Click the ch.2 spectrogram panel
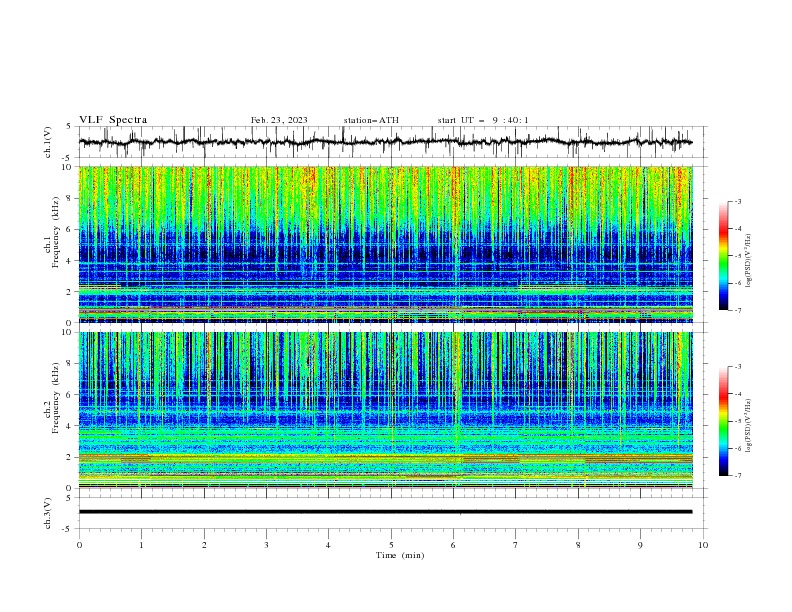This screenshot has height=612, width=792. click(x=386, y=410)
